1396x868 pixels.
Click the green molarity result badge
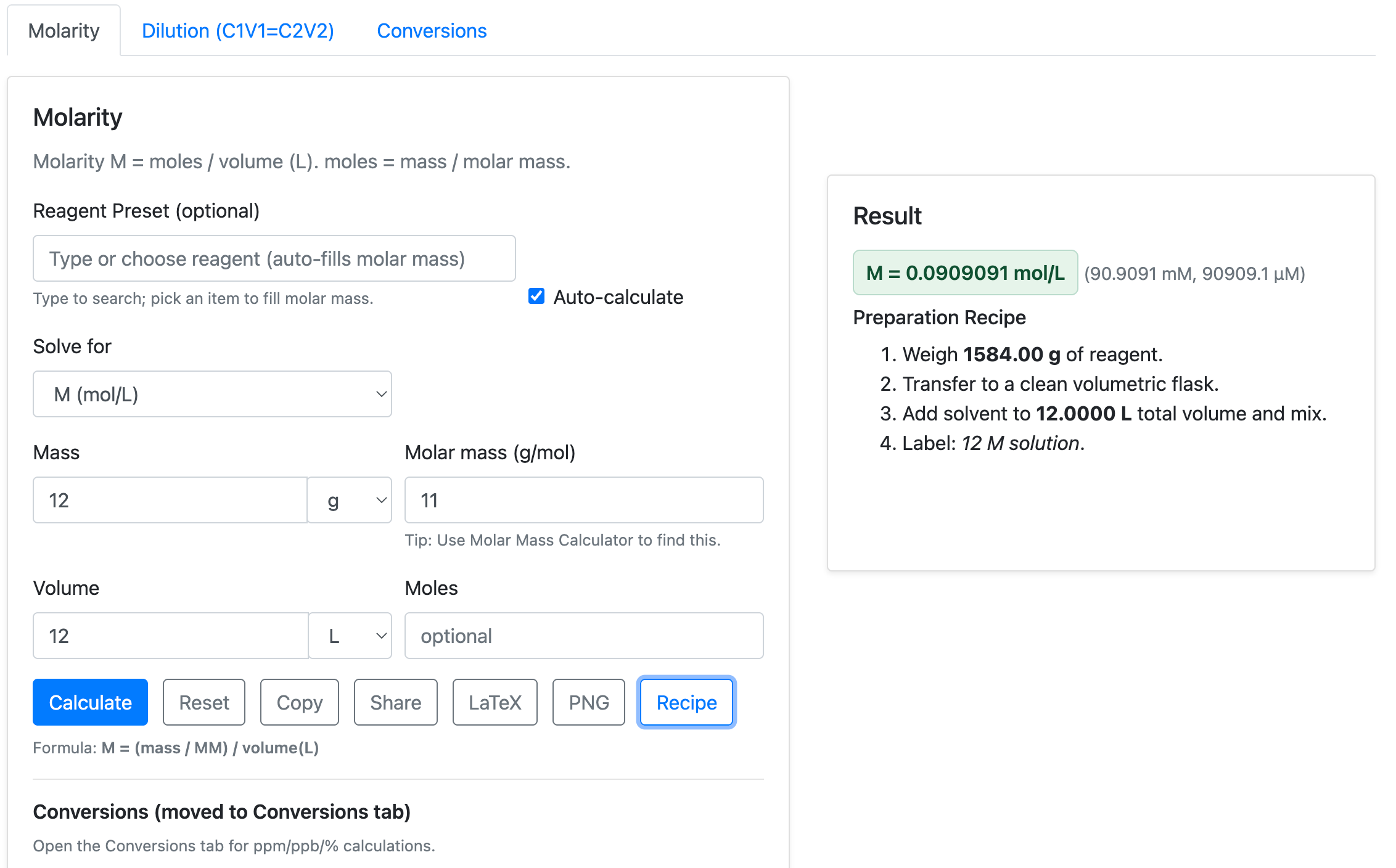coord(965,272)
